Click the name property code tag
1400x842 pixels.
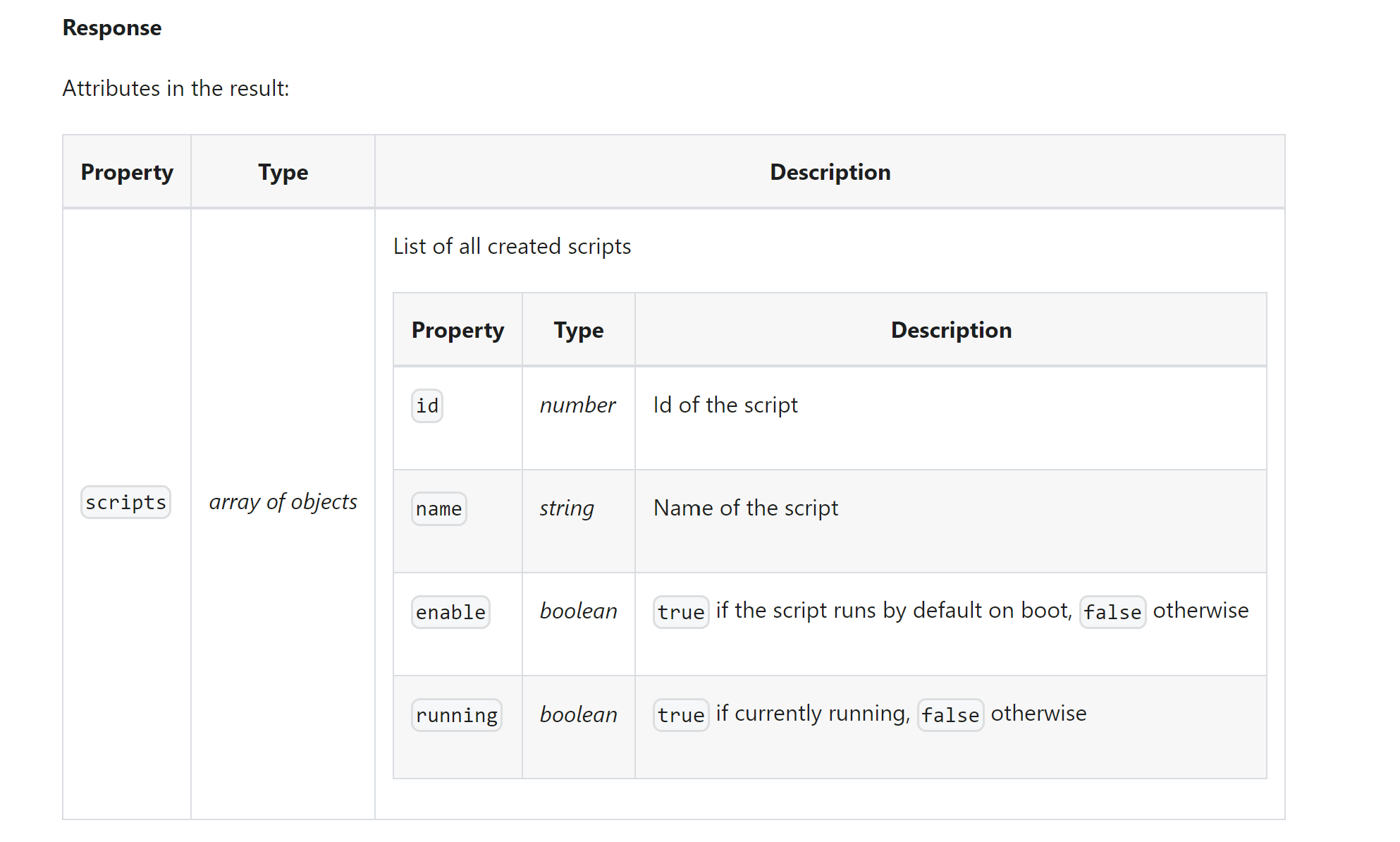tap(438, 508)
